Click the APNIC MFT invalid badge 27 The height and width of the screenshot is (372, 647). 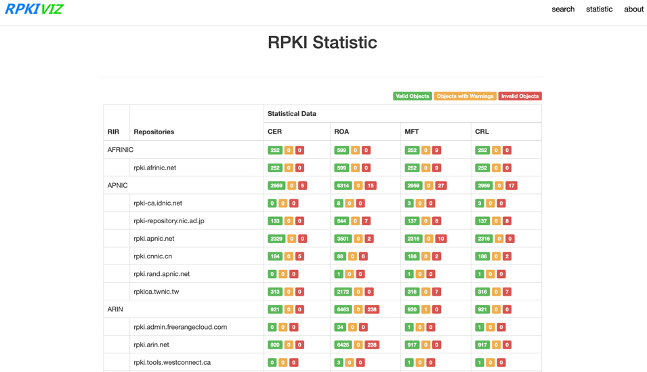441,186
